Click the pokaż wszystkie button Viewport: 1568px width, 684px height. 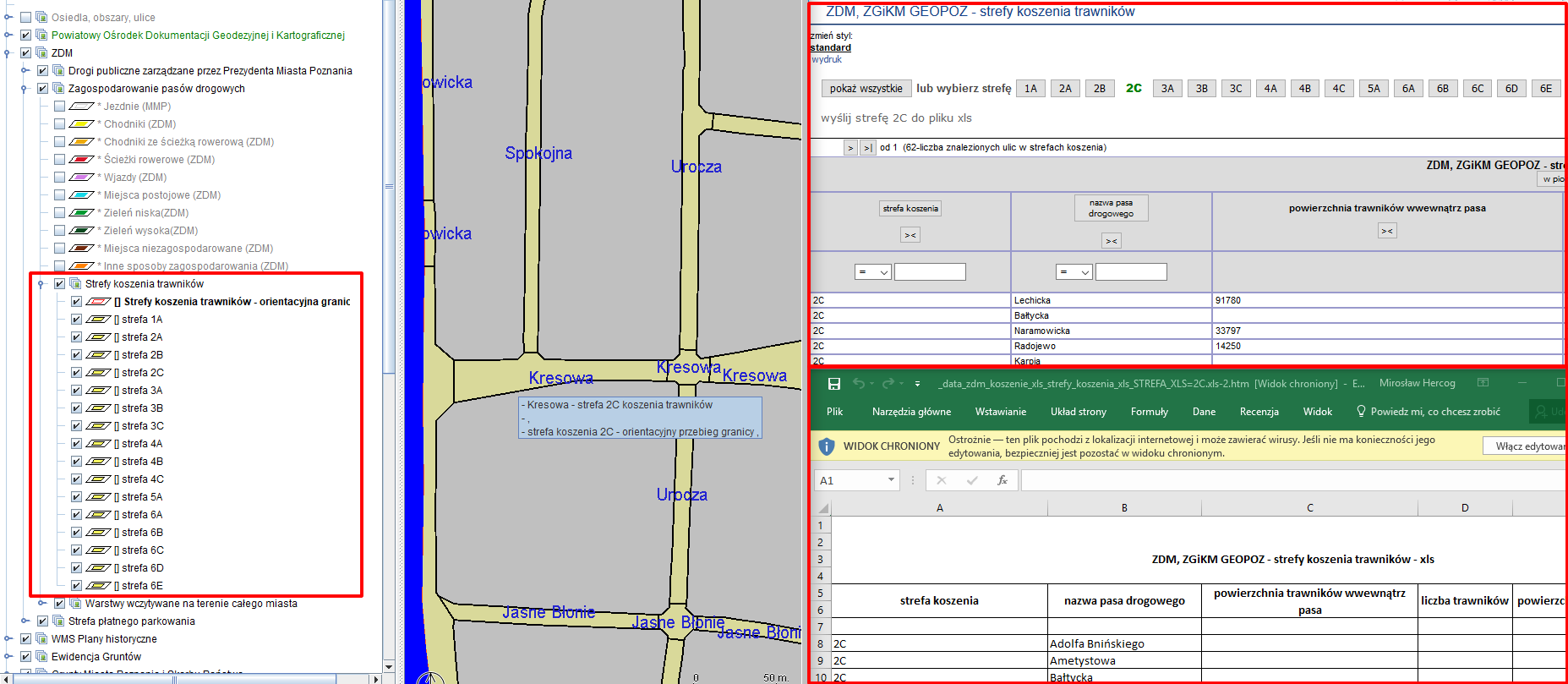pyautogui.click(x=866, y=89)
